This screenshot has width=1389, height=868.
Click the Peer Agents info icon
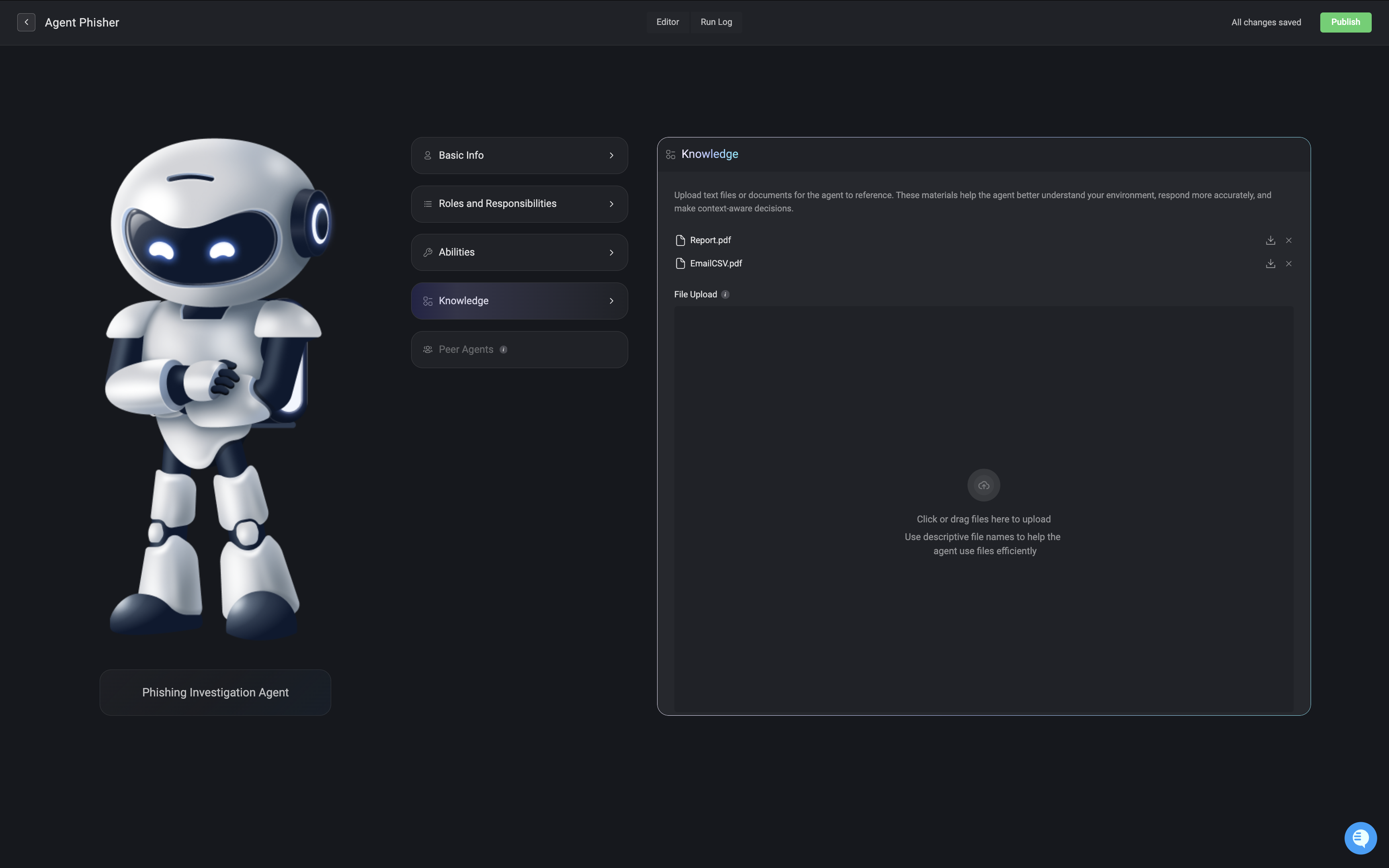[x=503, y=350]
